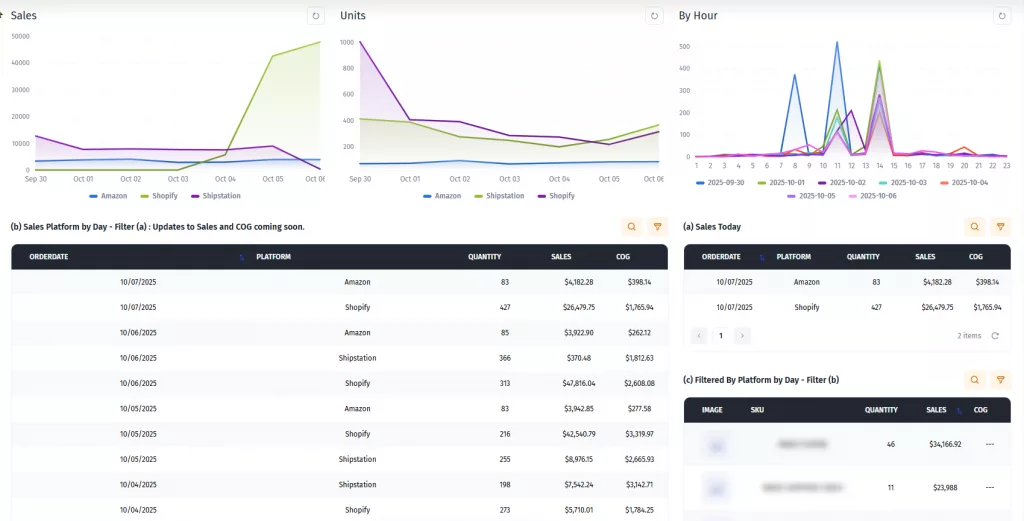Click first product image thumbnail in SKU table
The height and width of the screenshot is (521, 1024).
point(713,443)
